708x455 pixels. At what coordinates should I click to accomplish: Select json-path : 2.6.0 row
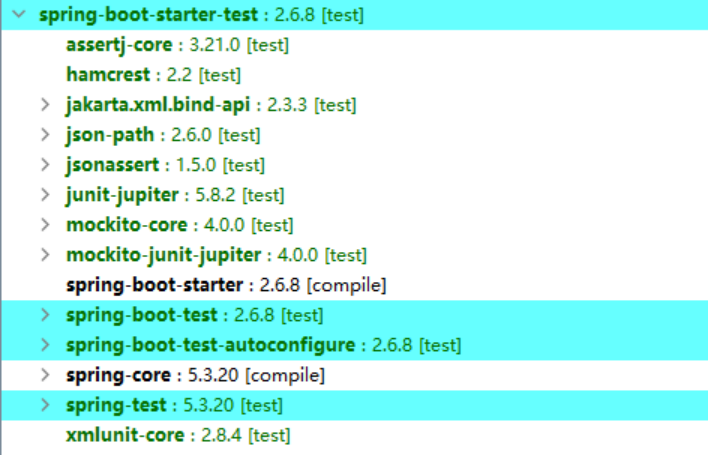coord(355,135)
